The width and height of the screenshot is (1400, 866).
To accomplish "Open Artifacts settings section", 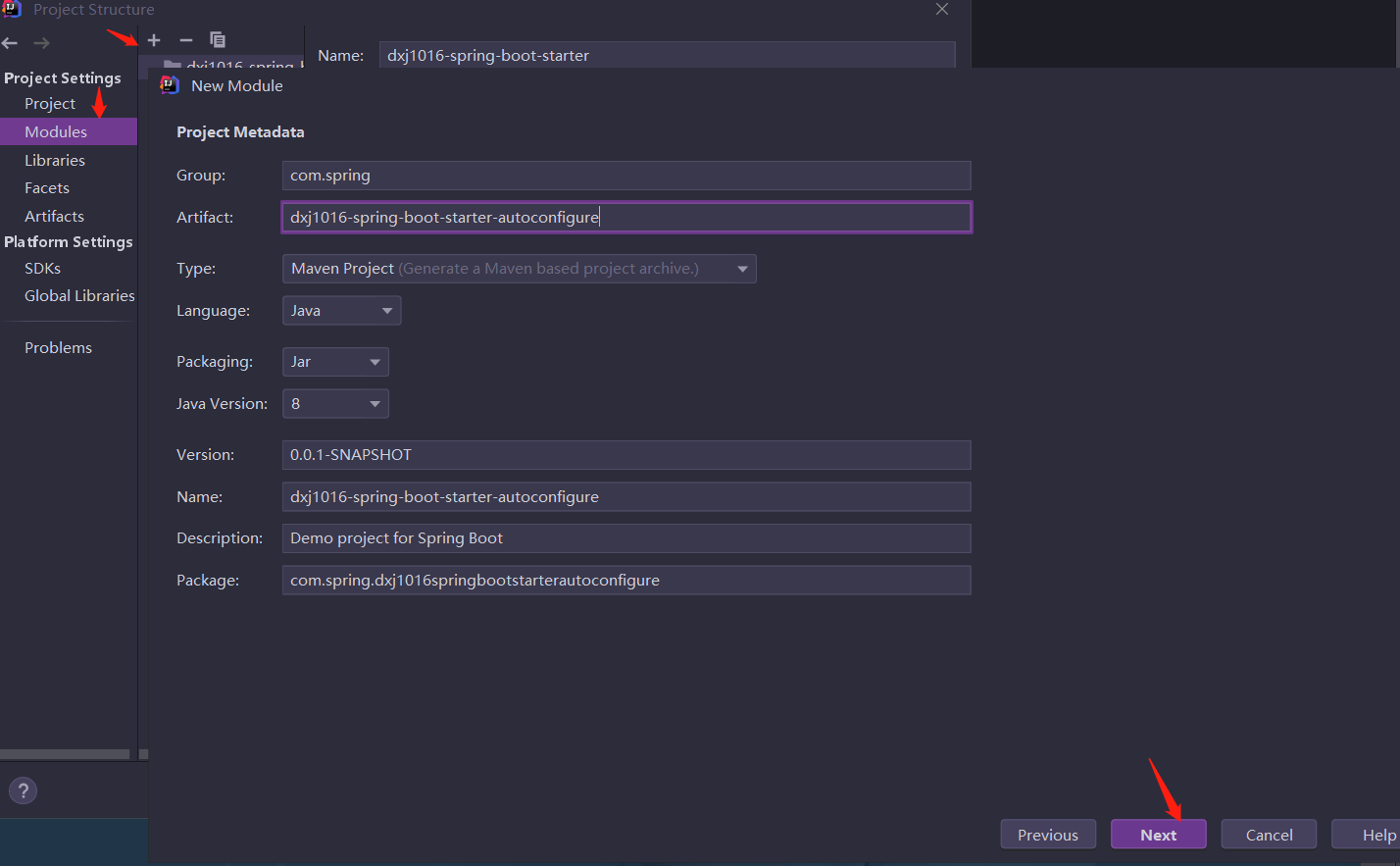I will click(54, 216).
